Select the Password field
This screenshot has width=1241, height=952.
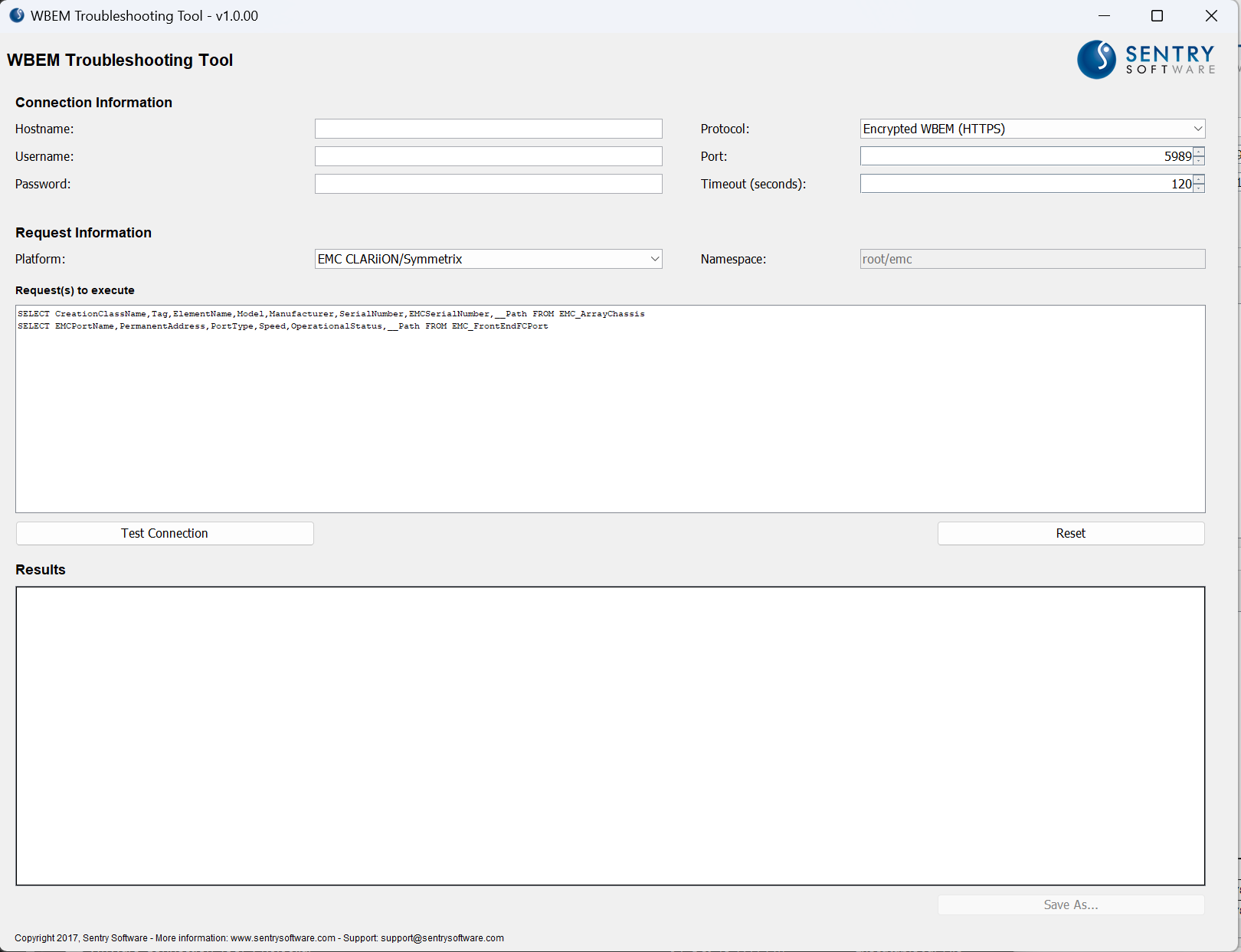(x=488, y=184)
